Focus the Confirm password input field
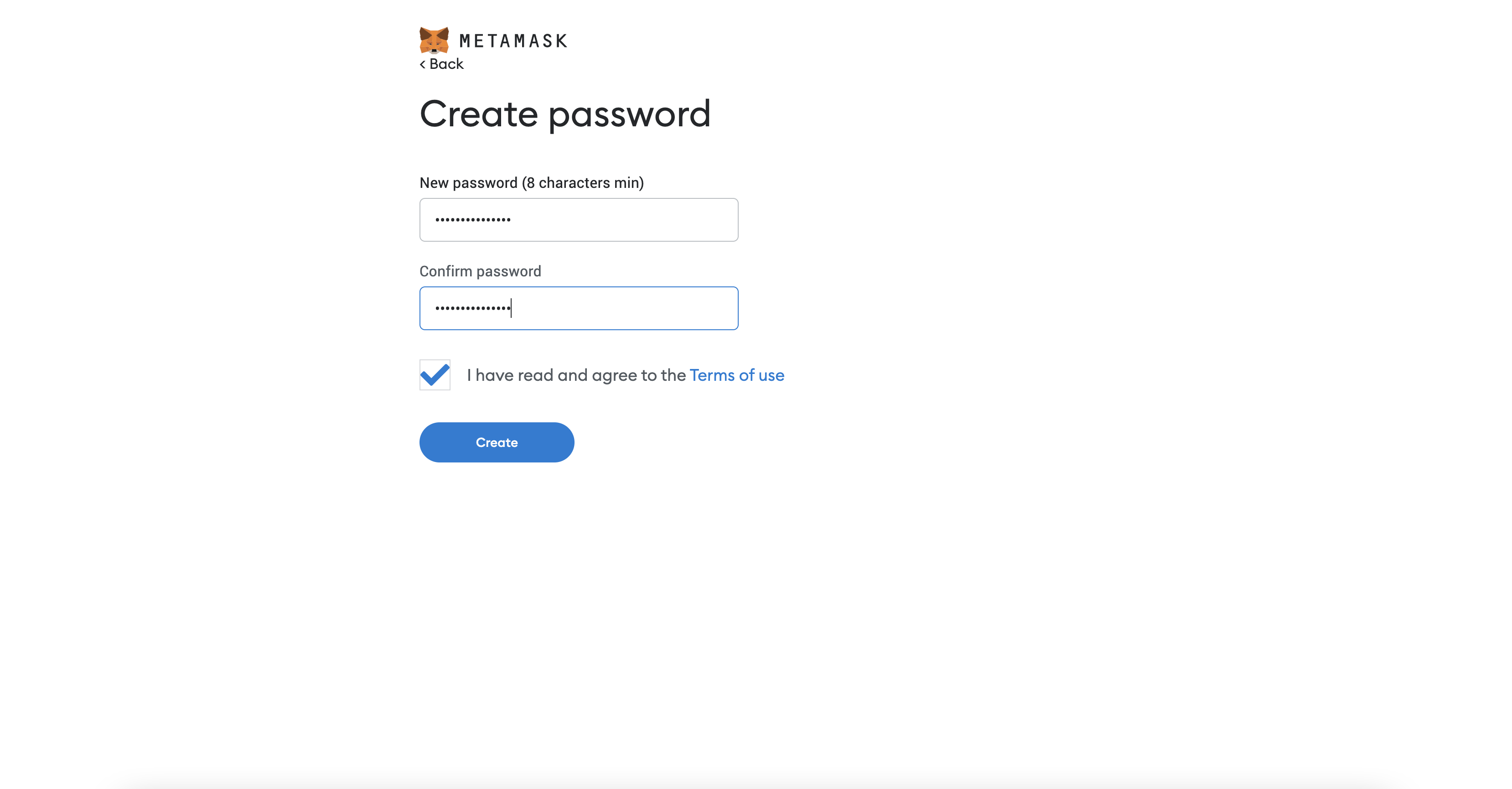The width and height of the screenshot is (1512, 789). pos(579,308)
